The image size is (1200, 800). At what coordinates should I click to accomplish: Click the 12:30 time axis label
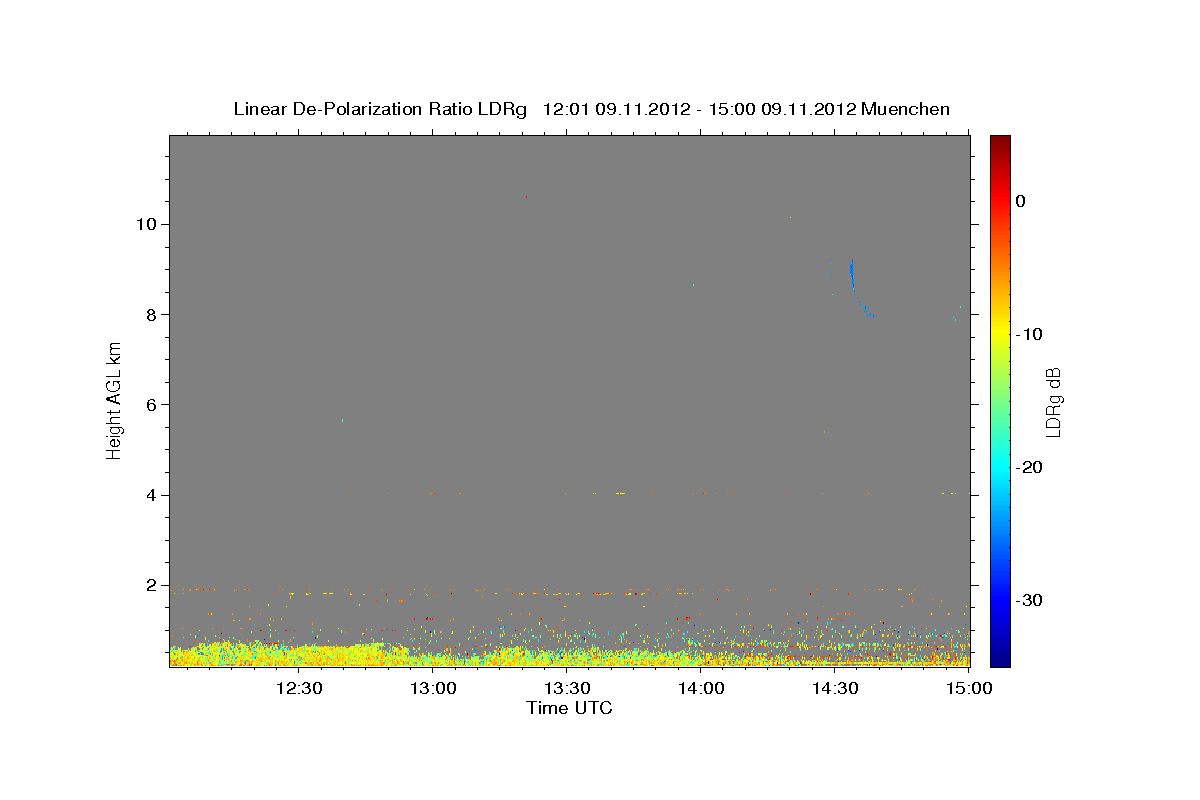(x=299, y=688)
